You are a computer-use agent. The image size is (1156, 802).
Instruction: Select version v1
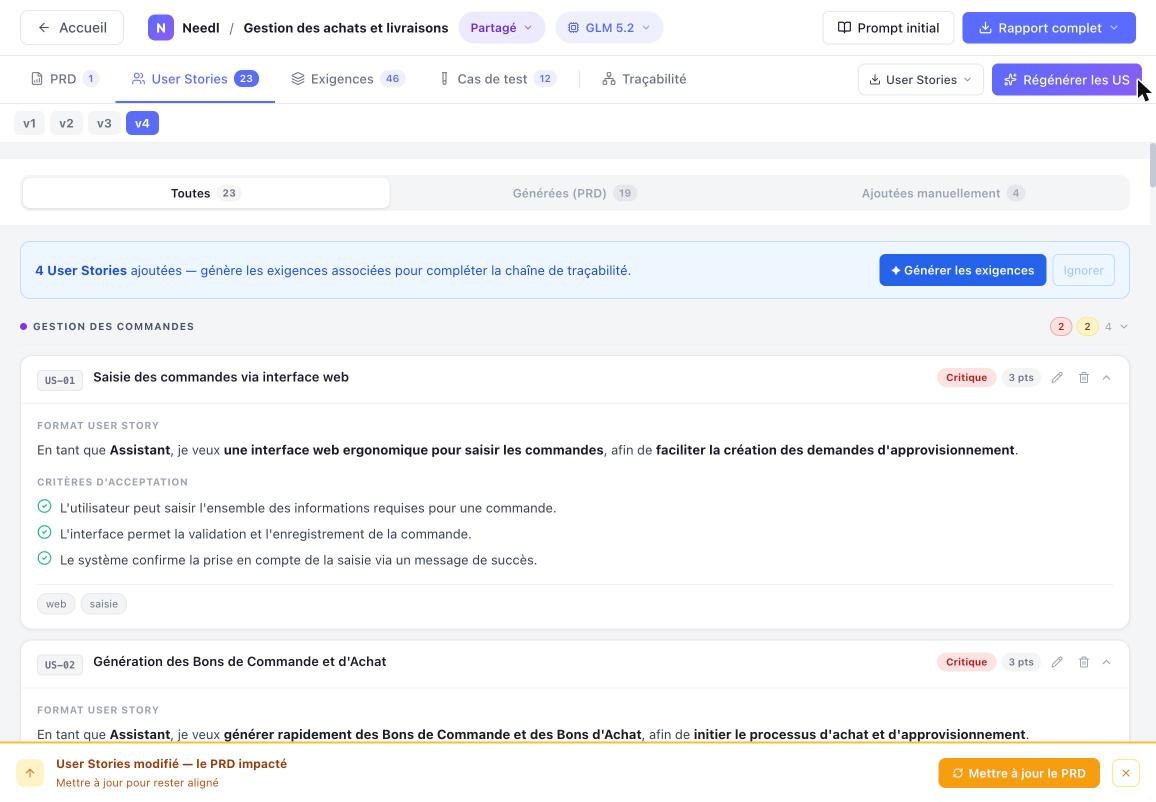[x=29, y=123]
